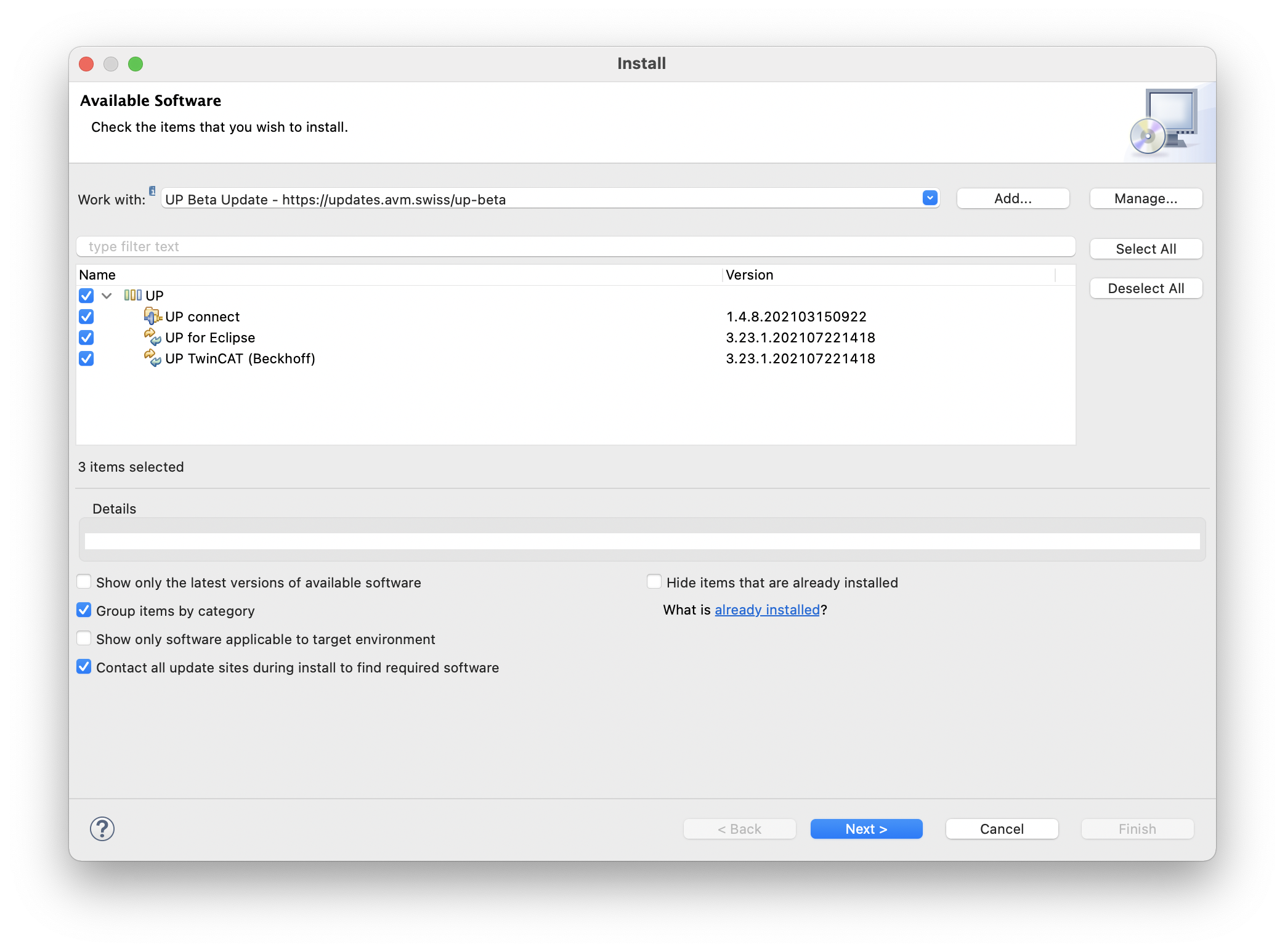
Task: Click the help question mark icon
Action: click(102, 829)
